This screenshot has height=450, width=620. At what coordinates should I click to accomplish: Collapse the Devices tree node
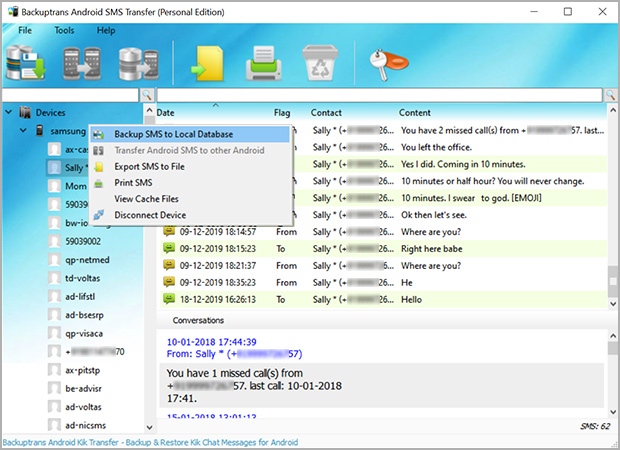click(x=9, y=112)
